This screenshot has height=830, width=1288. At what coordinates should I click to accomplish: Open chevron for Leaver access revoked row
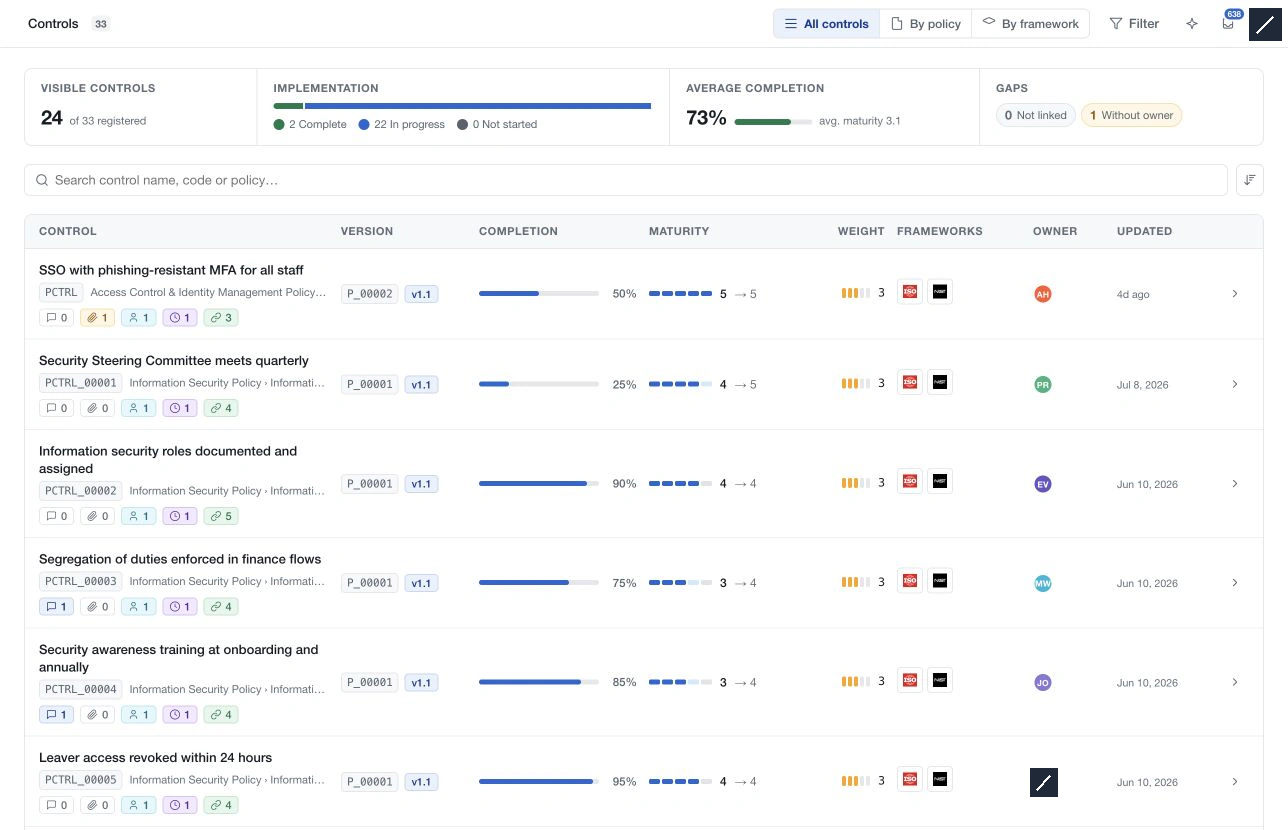click(x=1235, y=782)
